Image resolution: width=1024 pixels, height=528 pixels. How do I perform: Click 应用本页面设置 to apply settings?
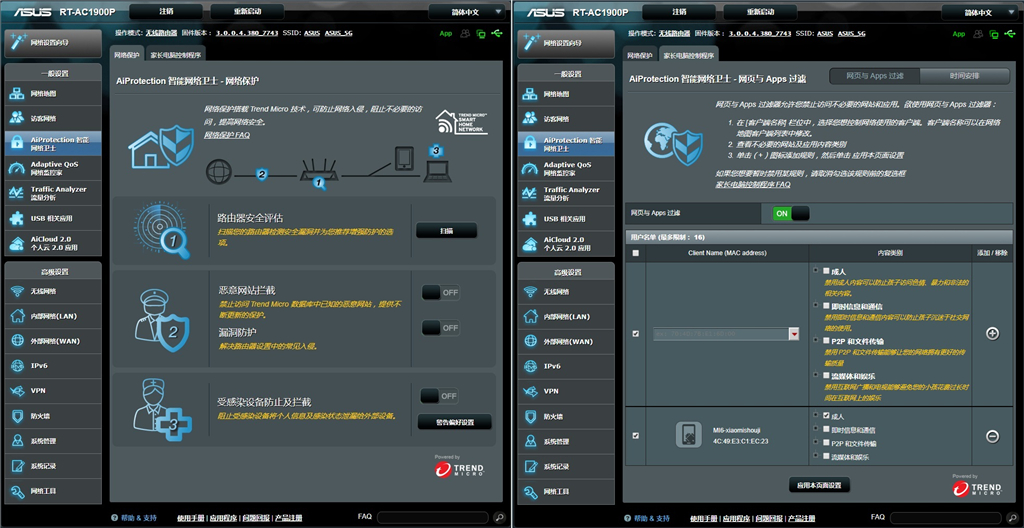tap(819, 486)
